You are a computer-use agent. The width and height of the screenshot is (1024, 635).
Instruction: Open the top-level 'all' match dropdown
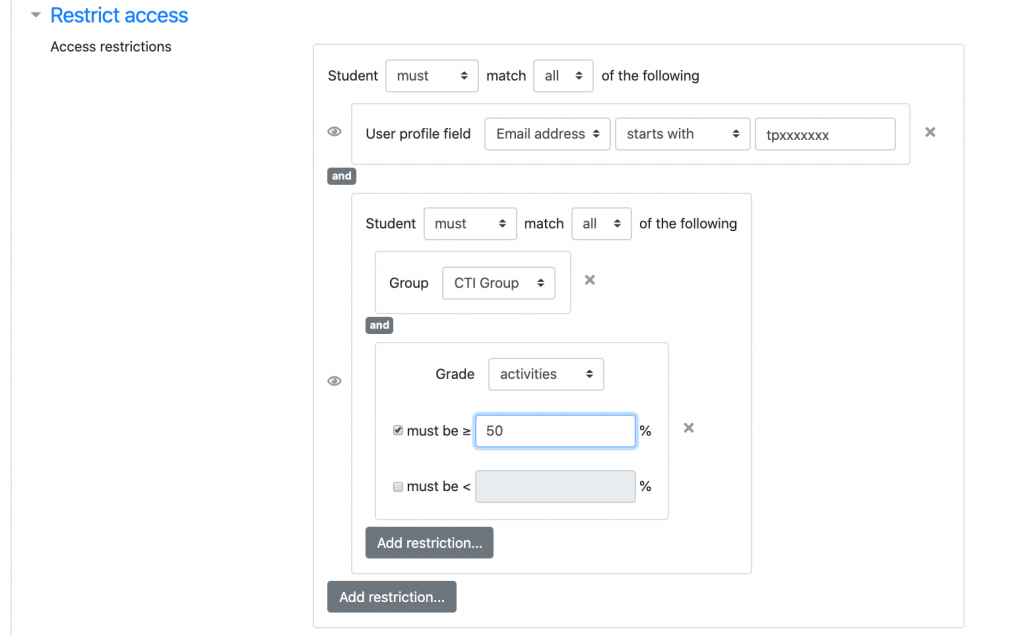(x=563, y=76)
